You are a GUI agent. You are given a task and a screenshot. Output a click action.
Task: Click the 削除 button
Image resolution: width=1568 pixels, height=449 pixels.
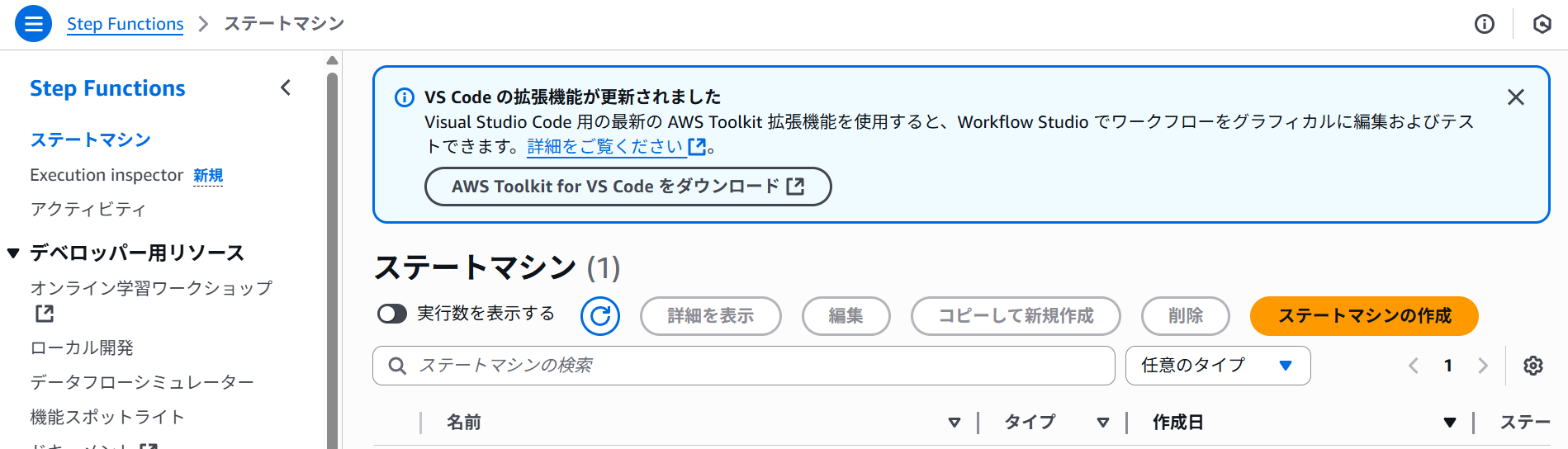click(1186, 316)
